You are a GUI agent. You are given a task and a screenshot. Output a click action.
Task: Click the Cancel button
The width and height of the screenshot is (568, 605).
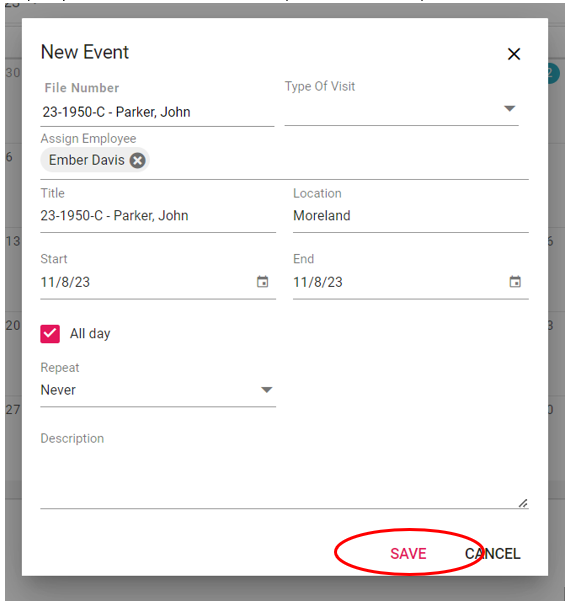(x=492, y=554)
